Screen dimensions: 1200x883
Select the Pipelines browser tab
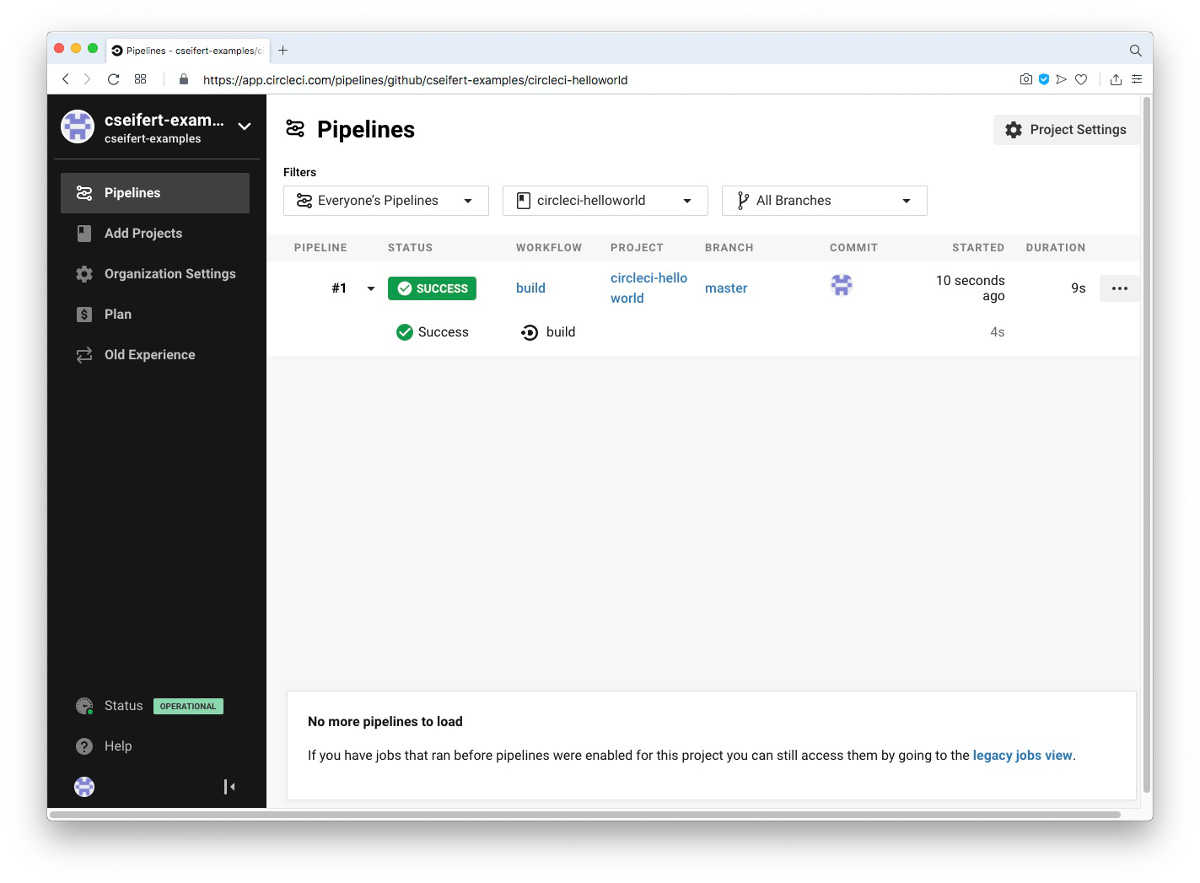(188, 50)
